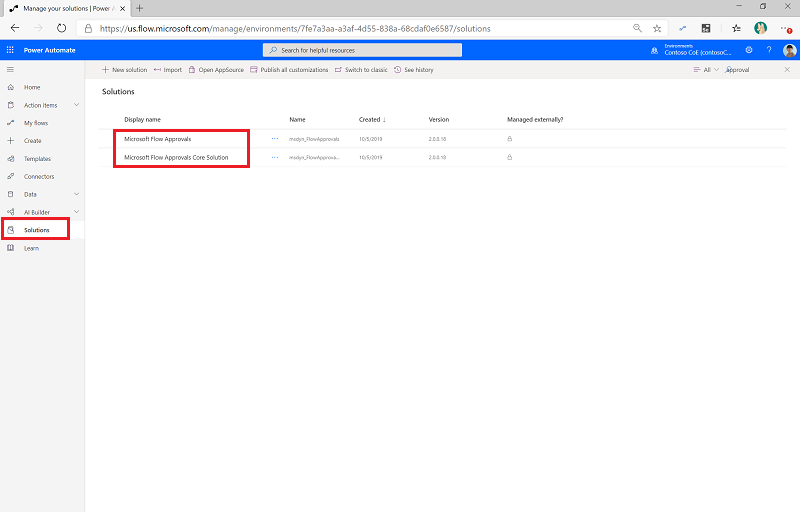Open Settings gear icon

(749, 50)
